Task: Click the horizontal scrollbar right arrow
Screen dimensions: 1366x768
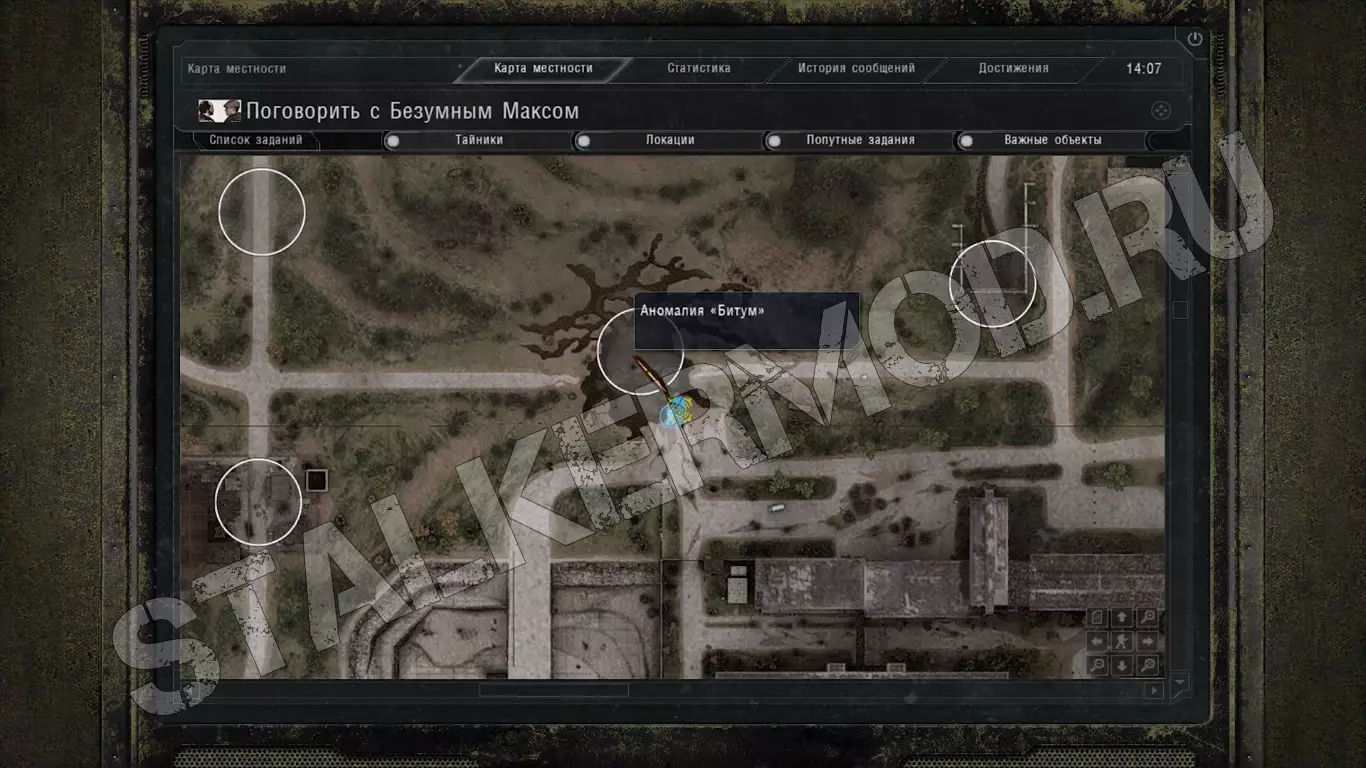Action: coord(1154,691)
